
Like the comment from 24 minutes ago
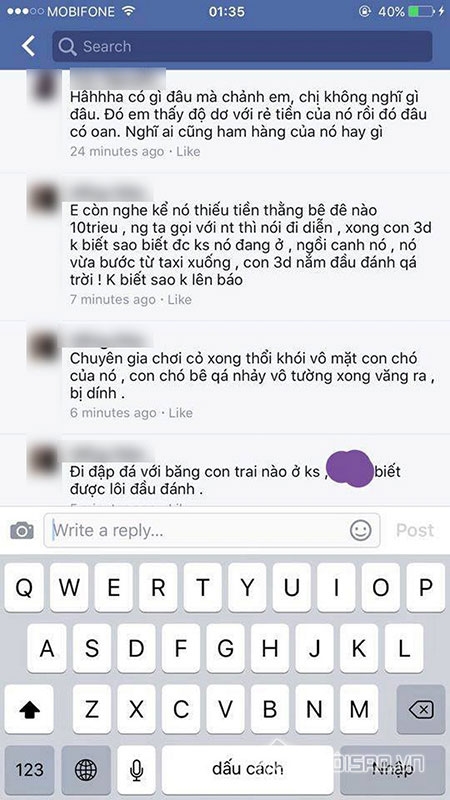pyautogui.click(x=188, y=152)
